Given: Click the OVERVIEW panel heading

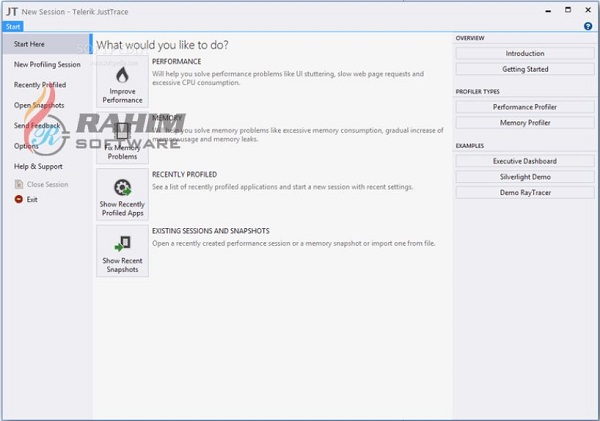Looking at the screenshot, I should pyautogui.click(x=470, y=38).
